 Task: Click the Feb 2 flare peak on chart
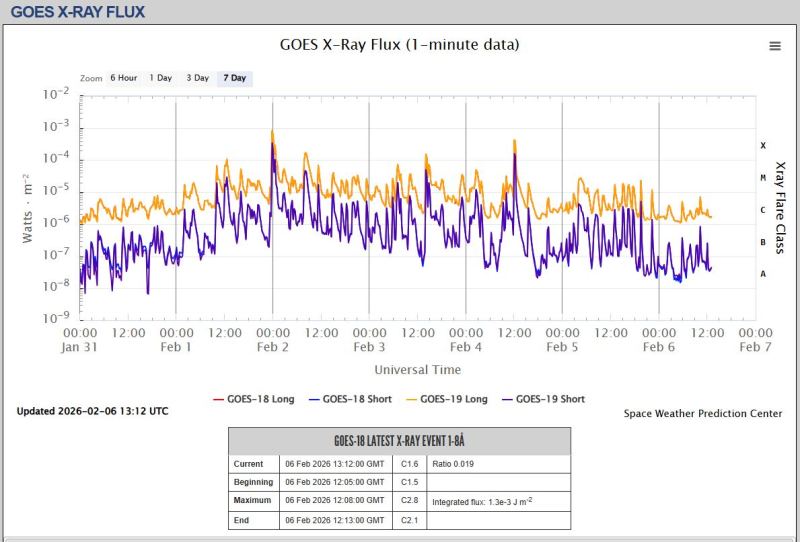272,132
